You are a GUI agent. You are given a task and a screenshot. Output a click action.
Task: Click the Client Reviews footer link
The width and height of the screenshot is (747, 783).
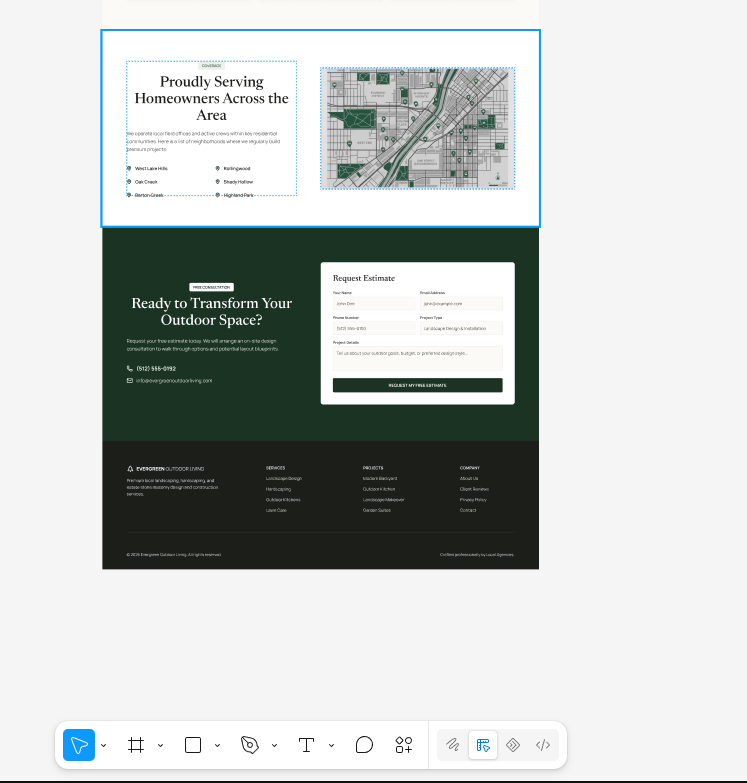pos(474,489)
